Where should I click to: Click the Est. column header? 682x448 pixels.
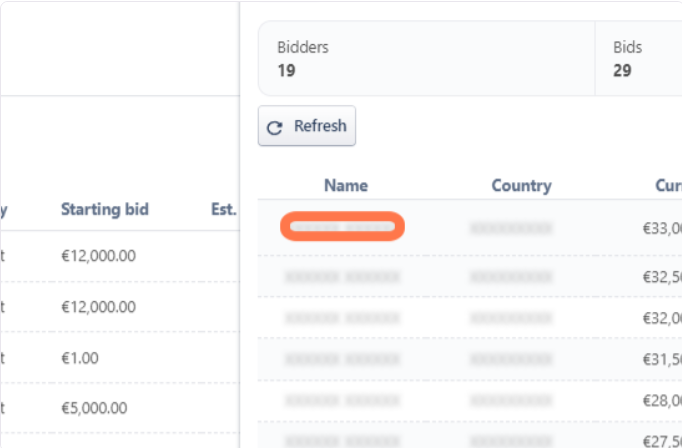pos(224,209)
